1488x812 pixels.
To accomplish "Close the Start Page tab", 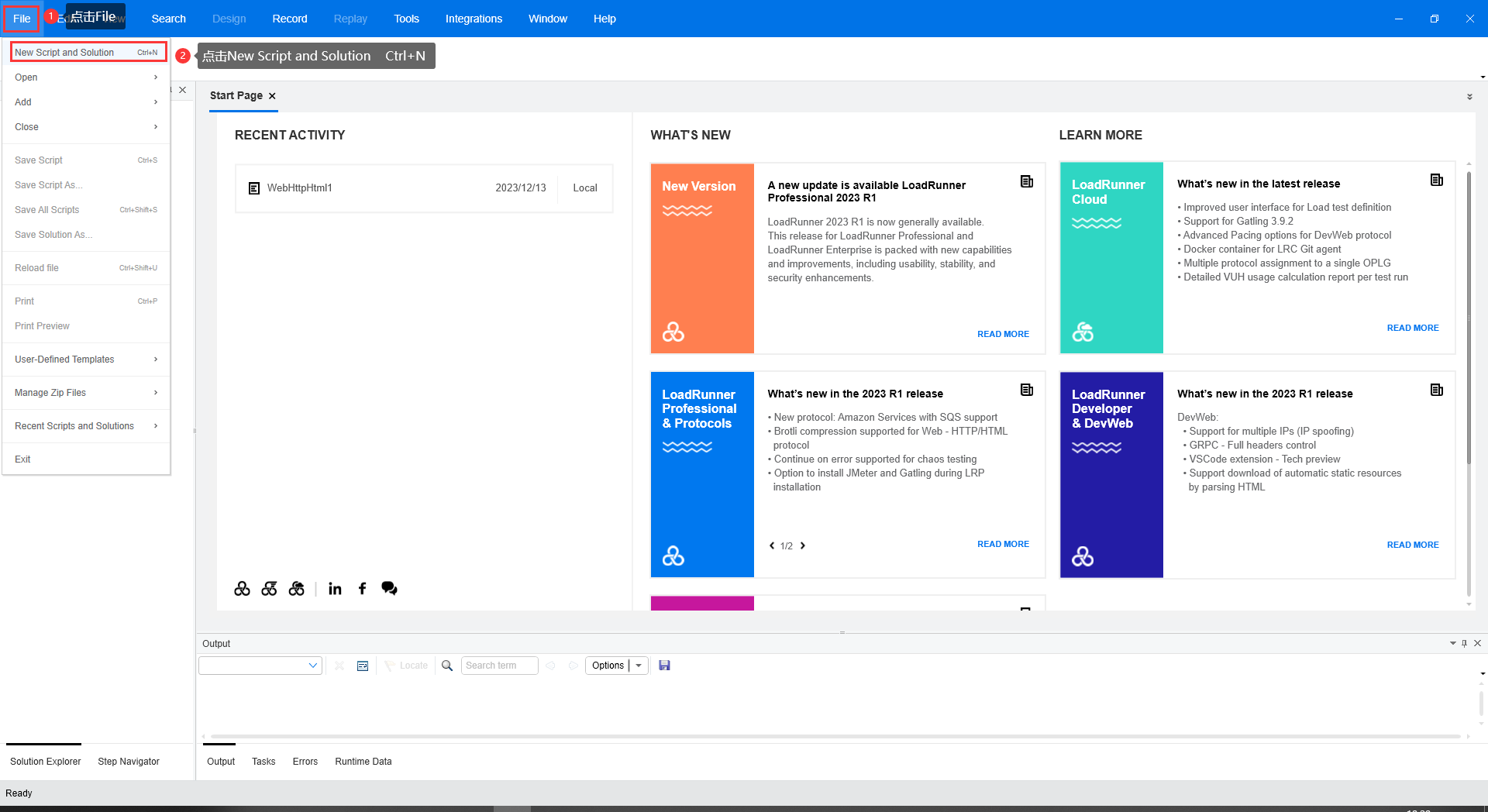I will coord(272,96).
